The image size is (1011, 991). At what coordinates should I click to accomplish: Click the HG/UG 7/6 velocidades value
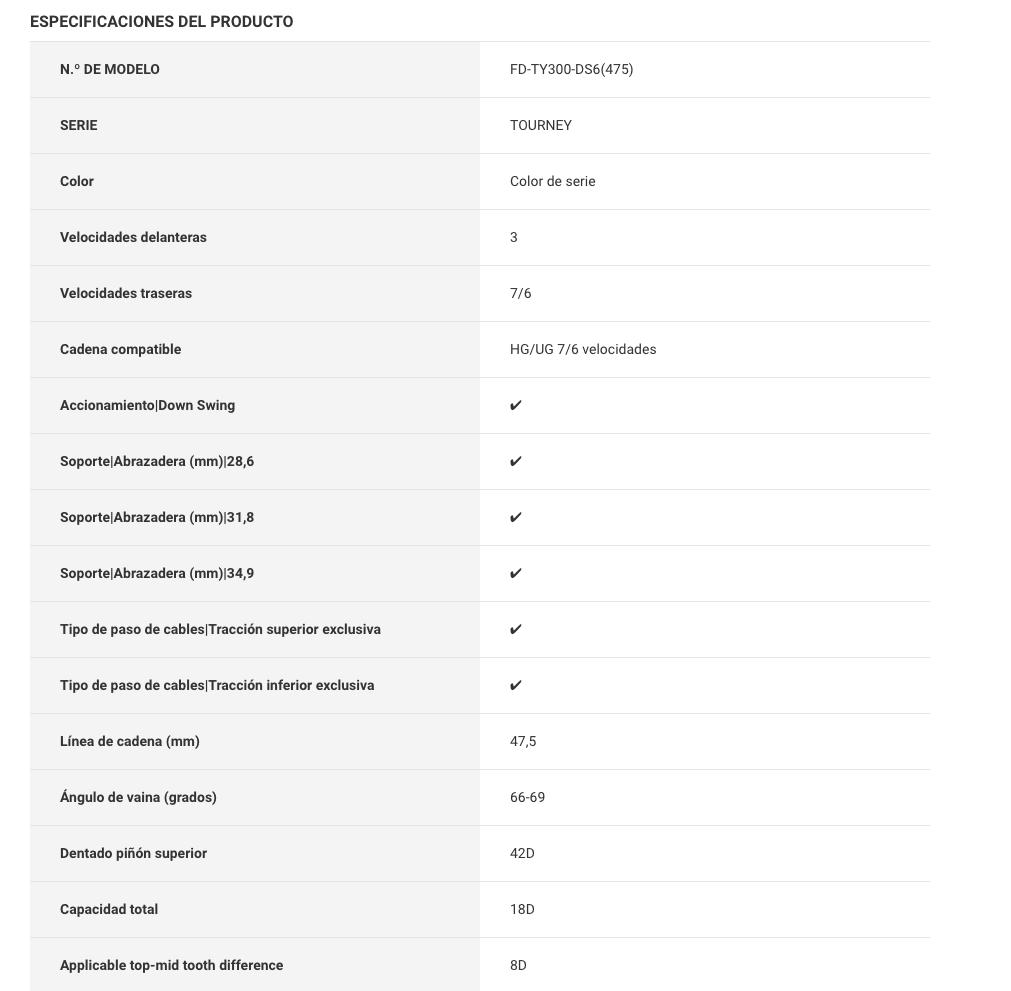point(583,349)
